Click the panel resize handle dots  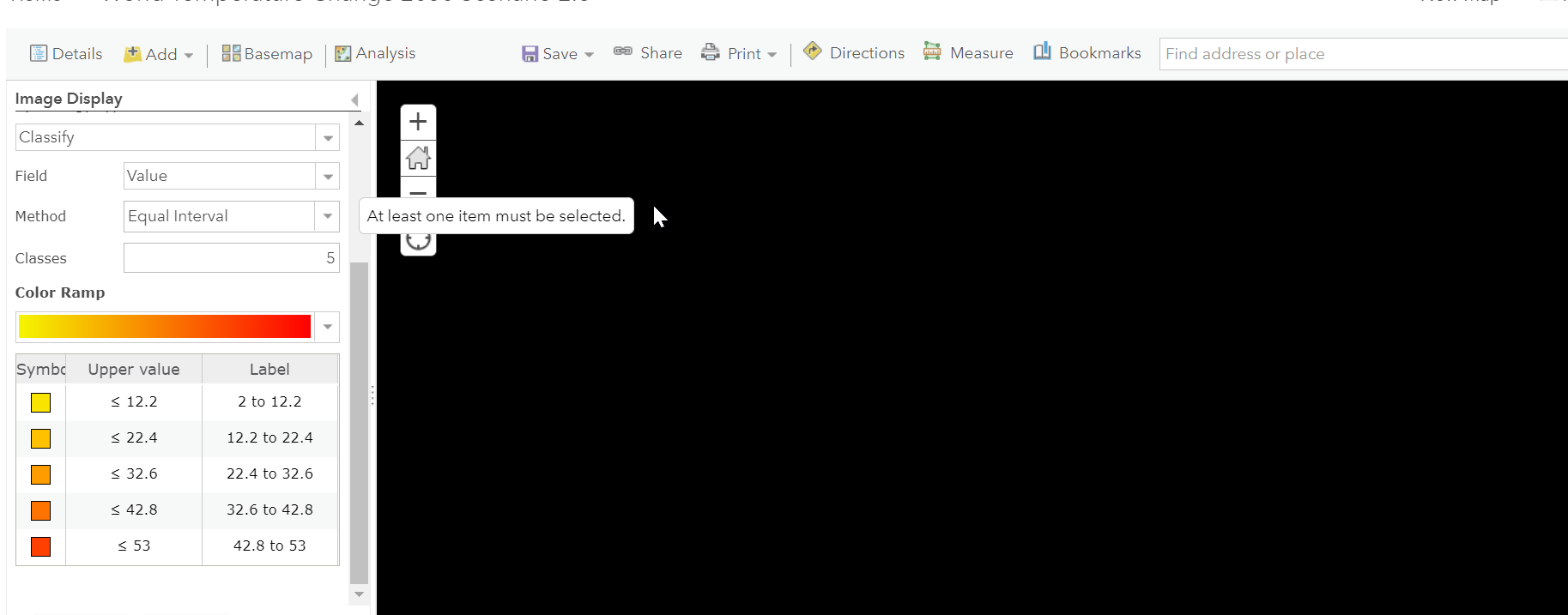tap(372, 395)
